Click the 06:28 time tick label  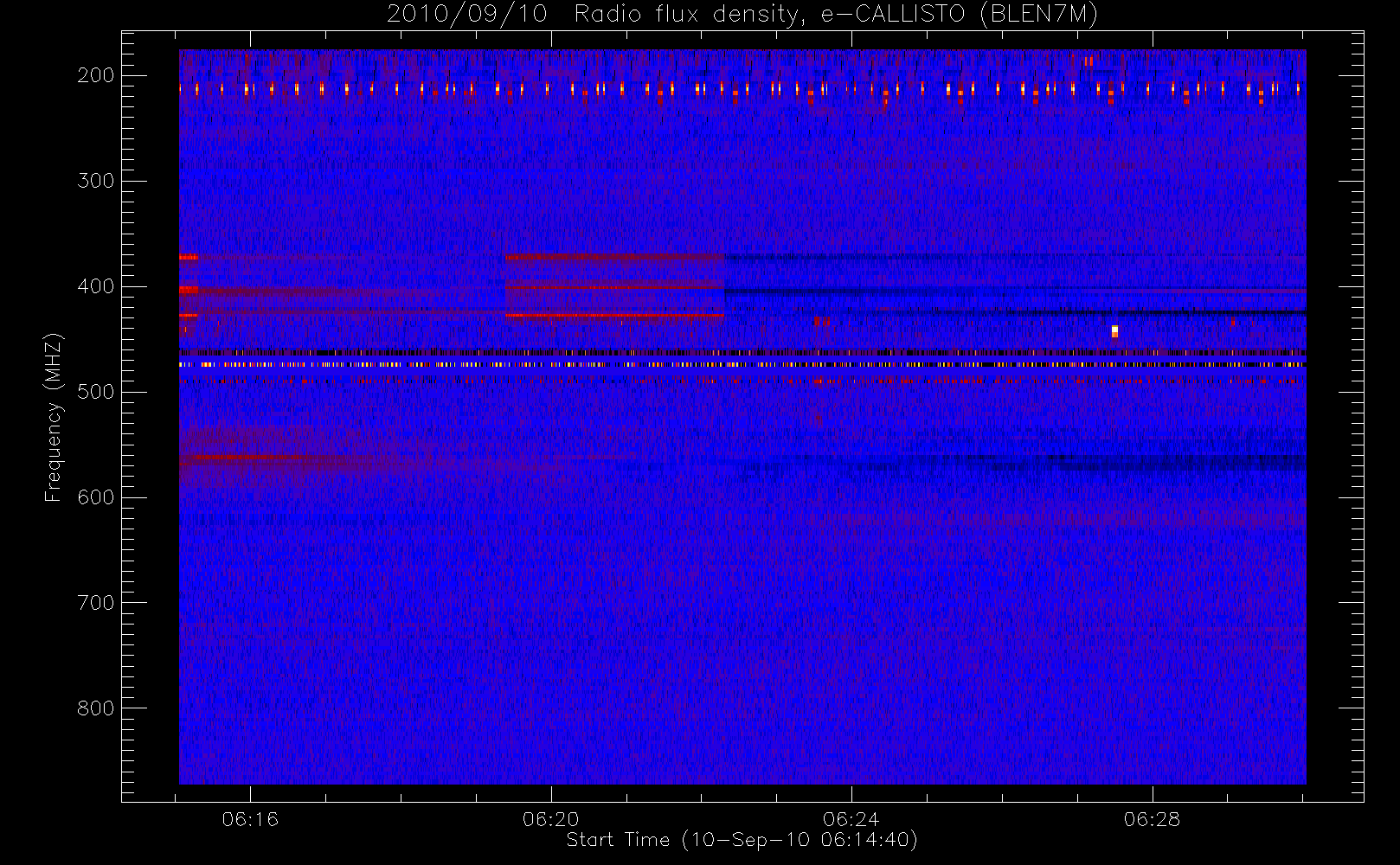[x=1153, y=819]
